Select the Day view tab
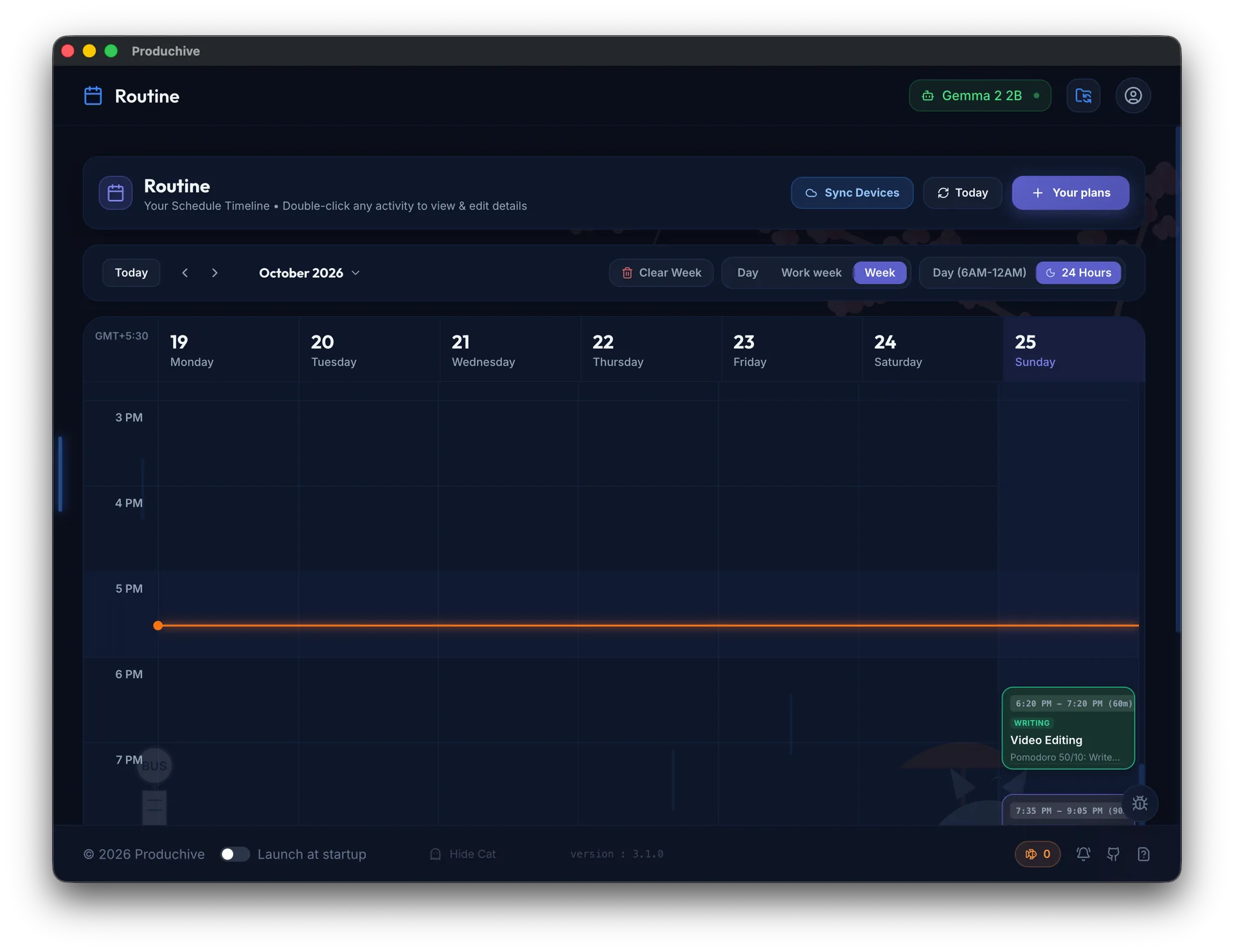 [747, 273]
